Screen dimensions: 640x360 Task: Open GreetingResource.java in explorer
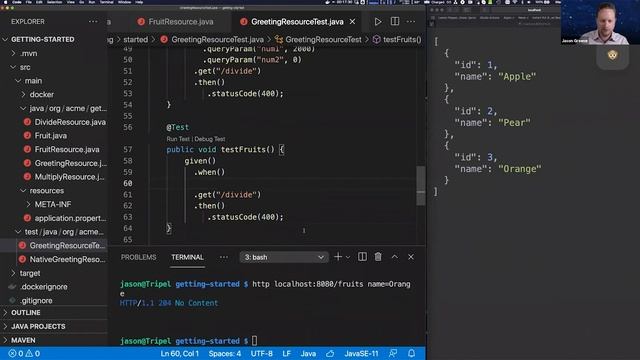tap(71, 163)
